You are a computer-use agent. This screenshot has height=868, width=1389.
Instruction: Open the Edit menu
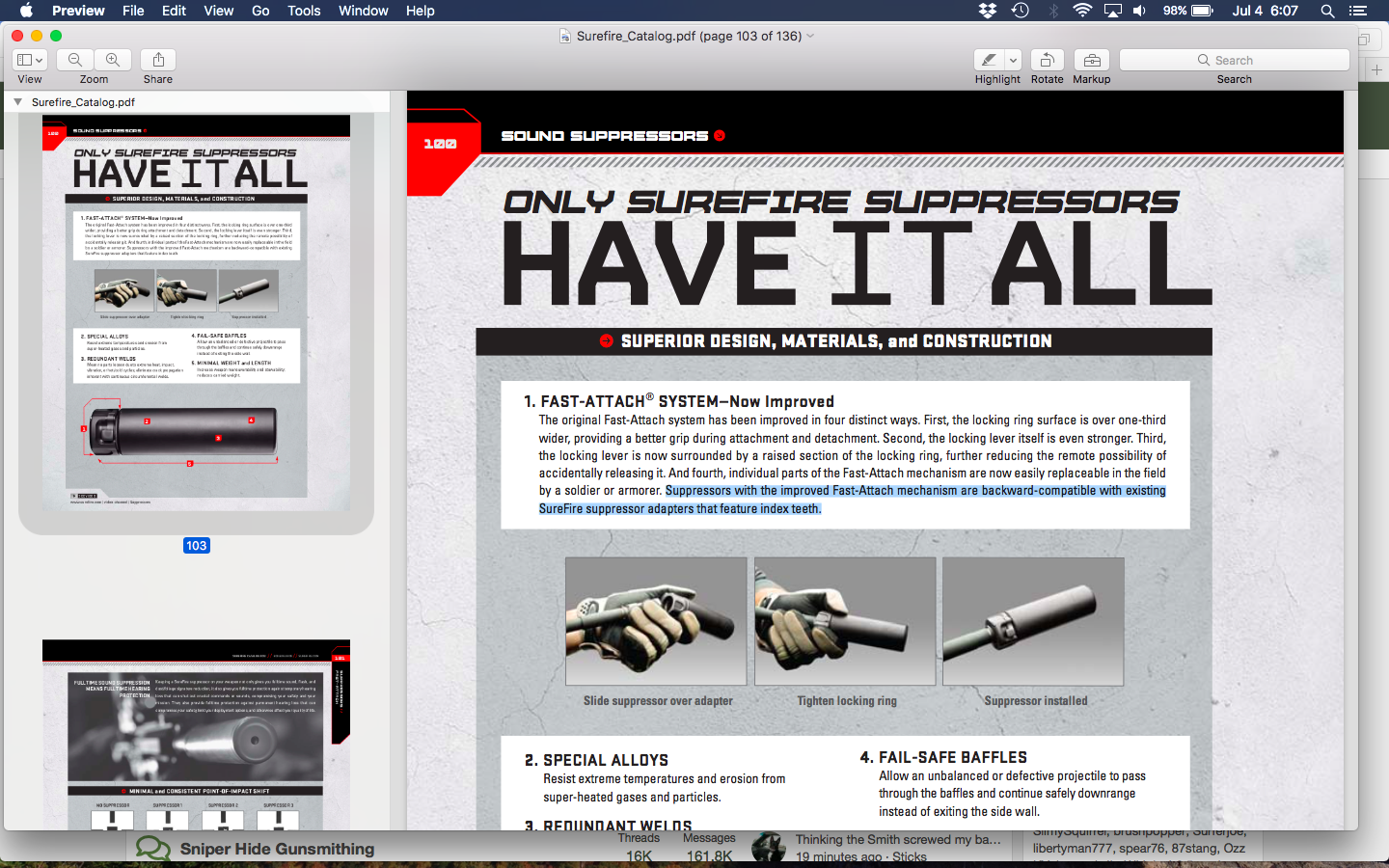[x=174, y=11]
